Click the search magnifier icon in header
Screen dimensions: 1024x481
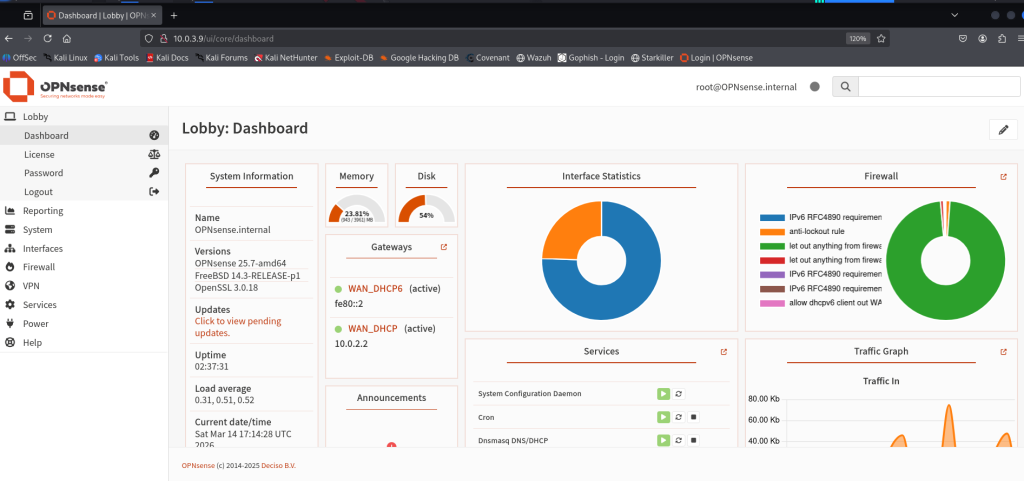845,87
